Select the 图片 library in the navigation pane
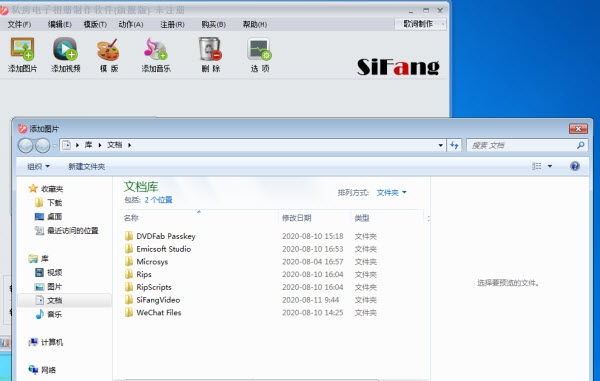 coord(54,287)
